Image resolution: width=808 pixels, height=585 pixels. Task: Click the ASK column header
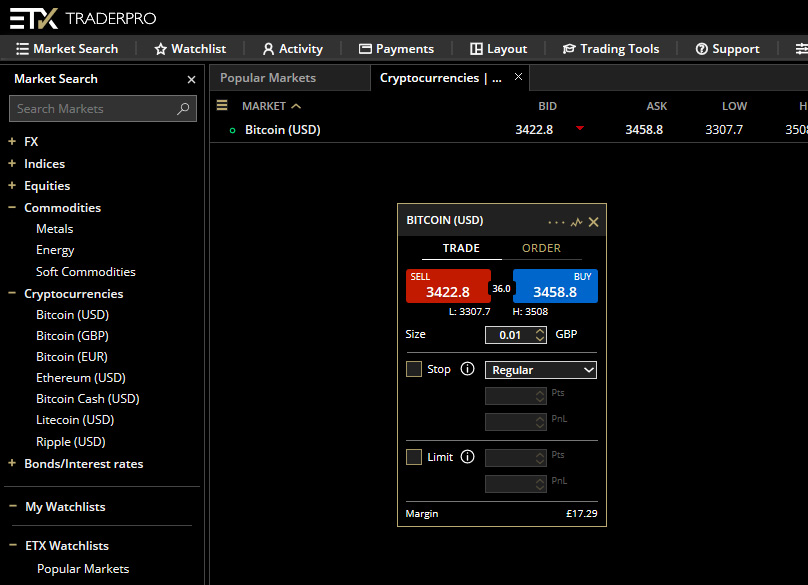(656, 106)
